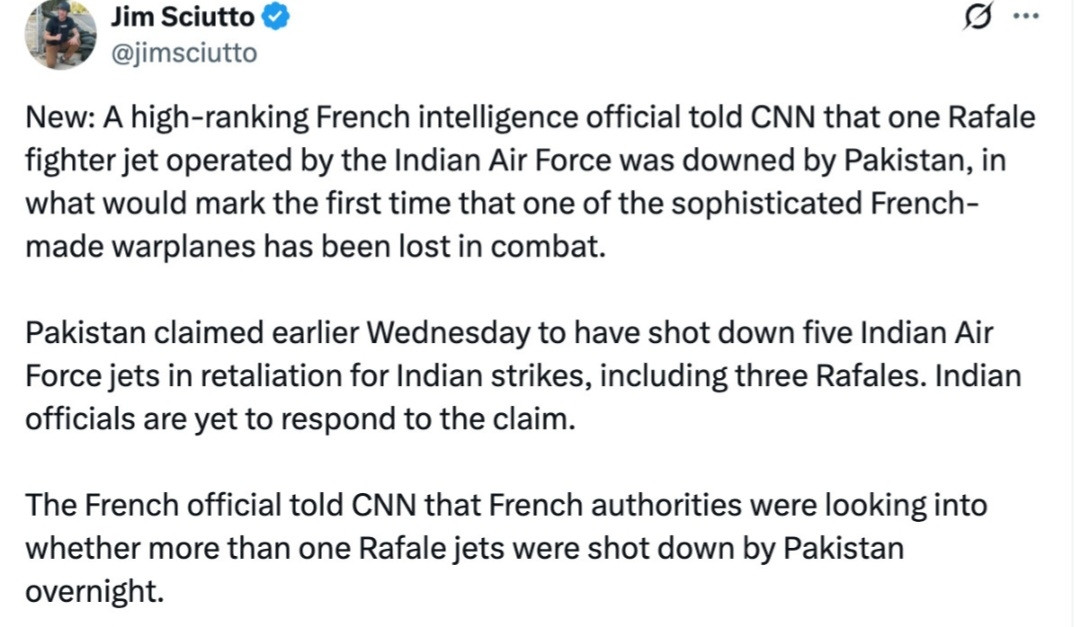
Task: Open the Grok explain-post icon
Action: pyautogui.click(x=977, y=16)
